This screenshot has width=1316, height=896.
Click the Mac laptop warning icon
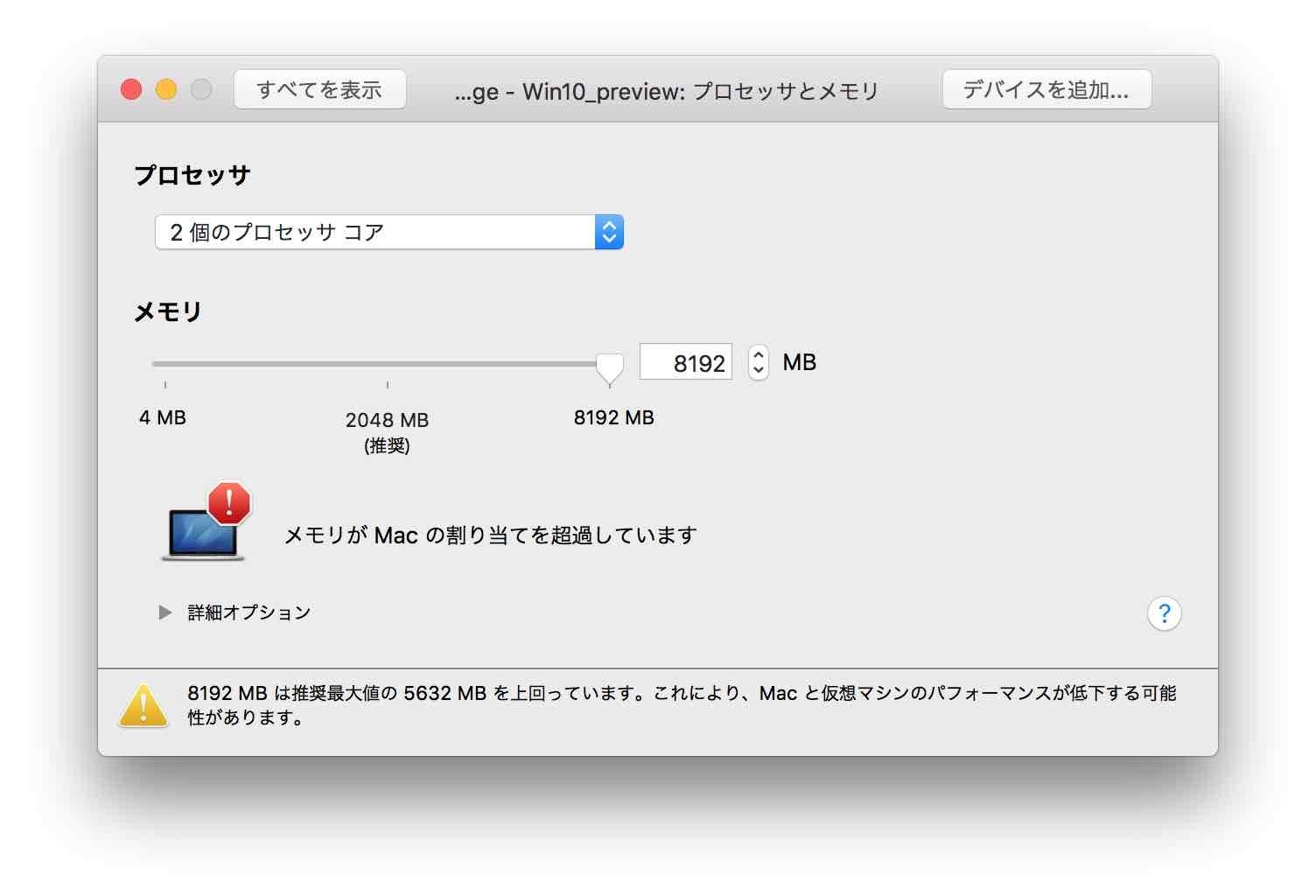tap(207, 522)
